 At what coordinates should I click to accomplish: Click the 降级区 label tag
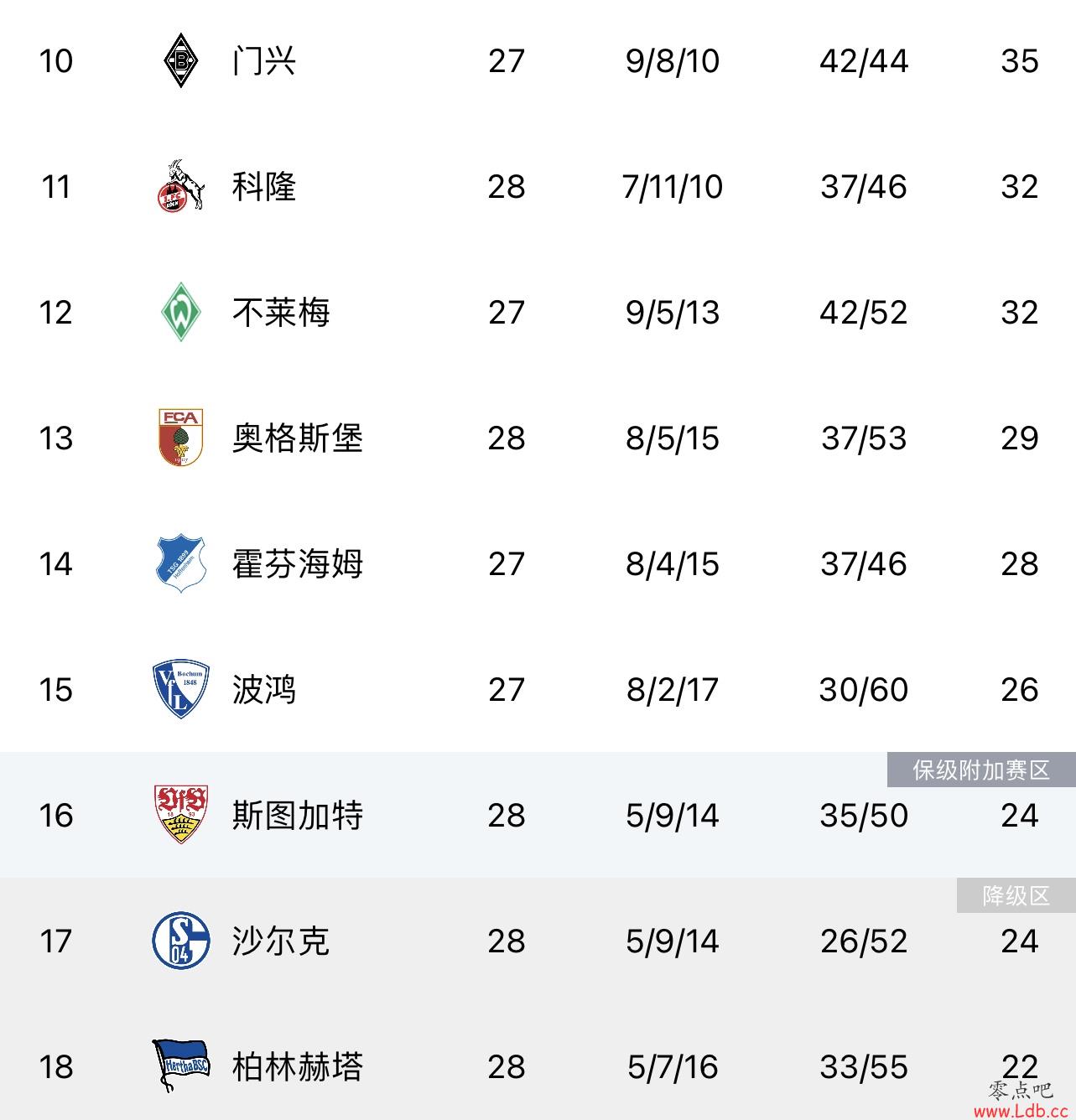tap(1016, 895)
